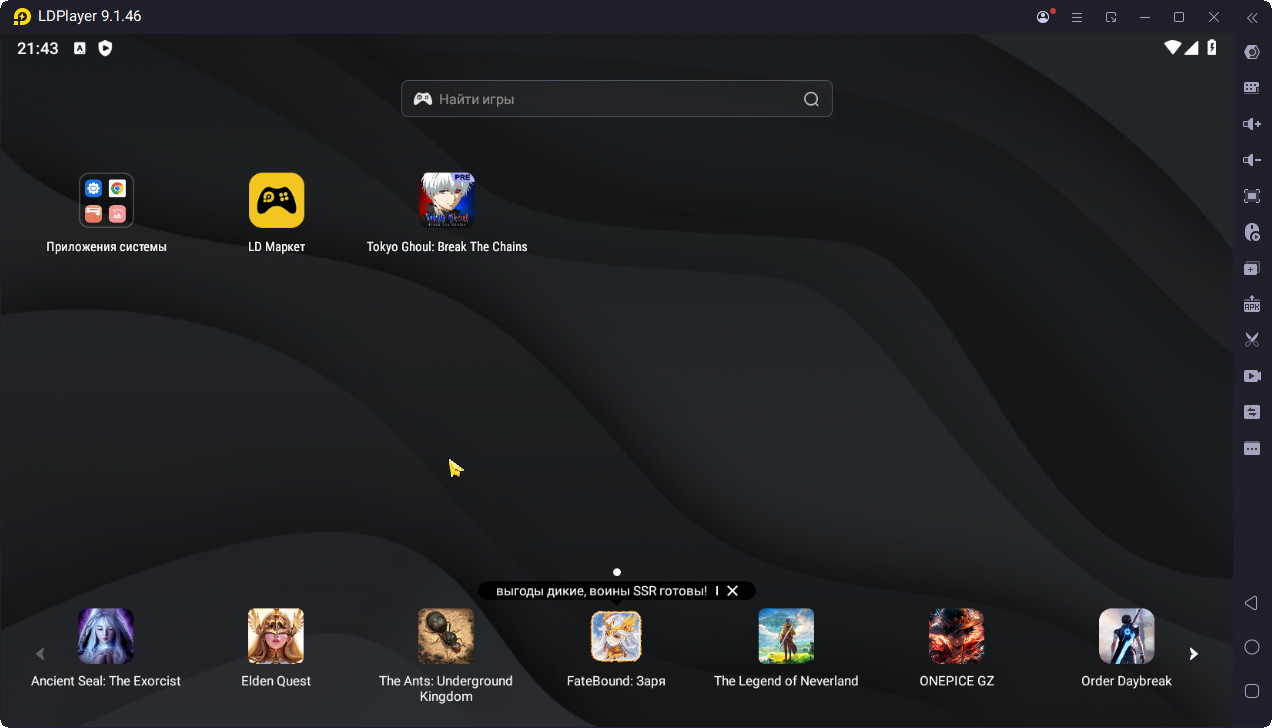Click the battery status icon

(1212, 47)
